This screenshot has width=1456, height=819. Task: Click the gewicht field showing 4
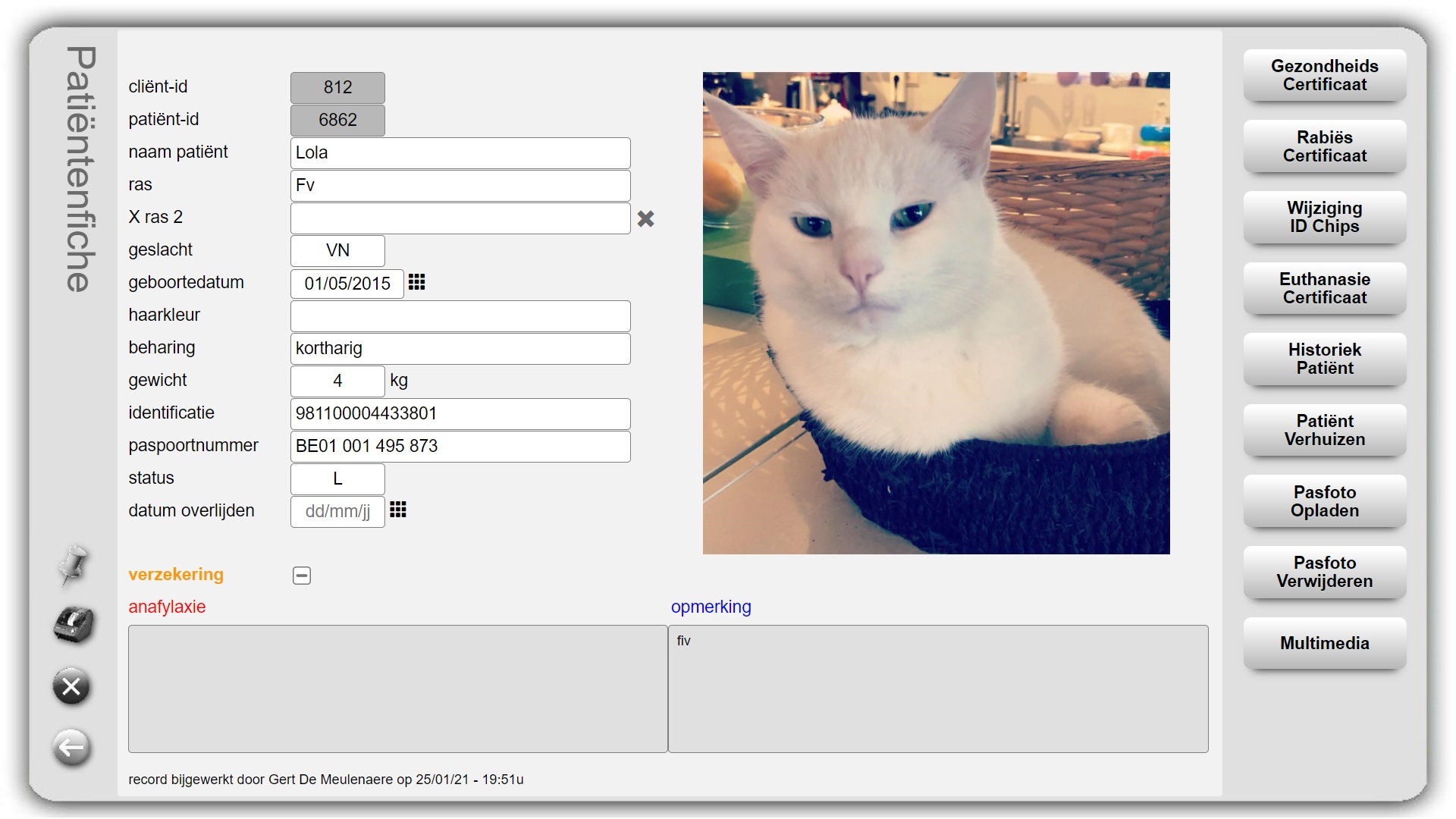click(337, 381)
